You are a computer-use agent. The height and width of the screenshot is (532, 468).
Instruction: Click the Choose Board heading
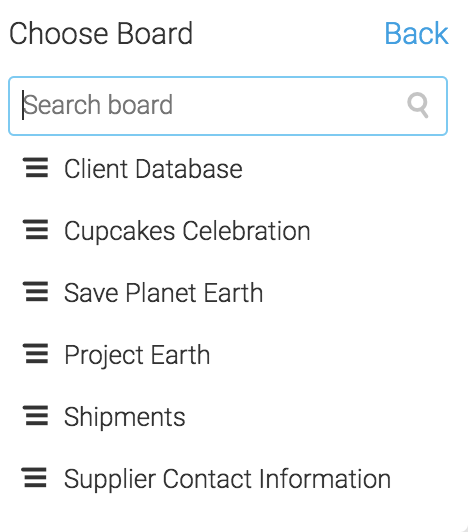[101, 33]
